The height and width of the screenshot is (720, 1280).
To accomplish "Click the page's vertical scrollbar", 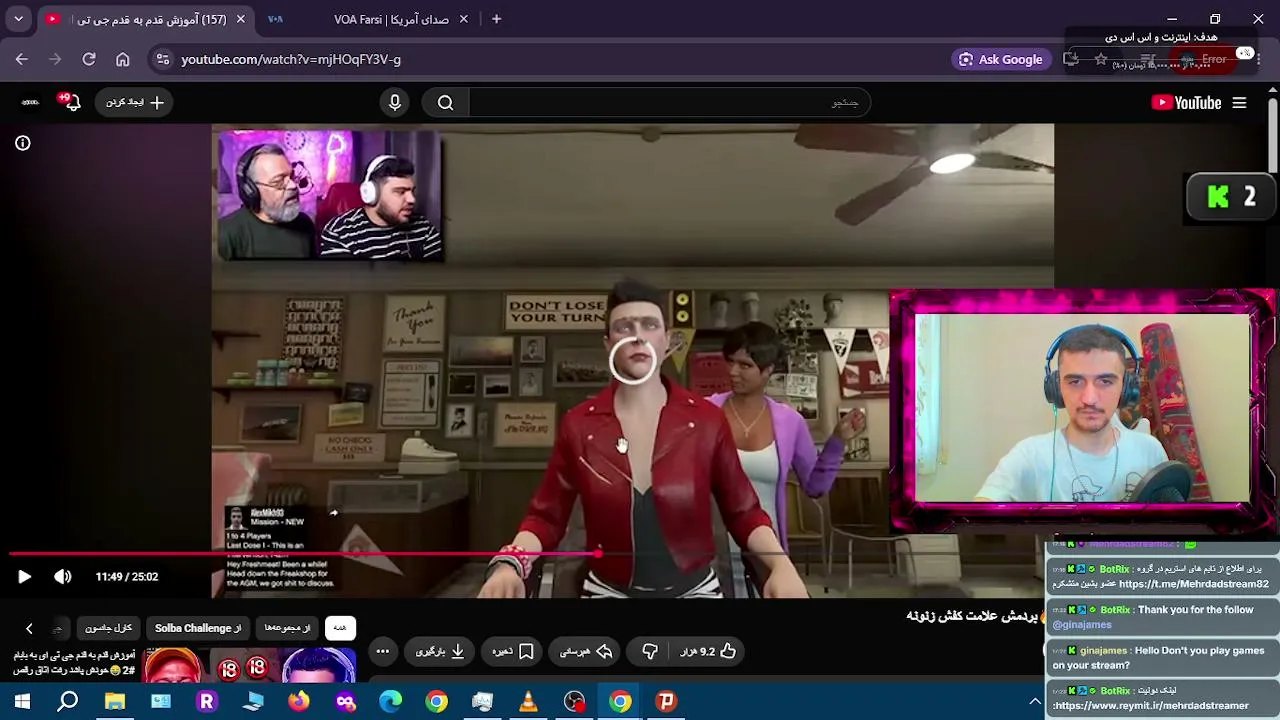I will tap(1272, 135).
